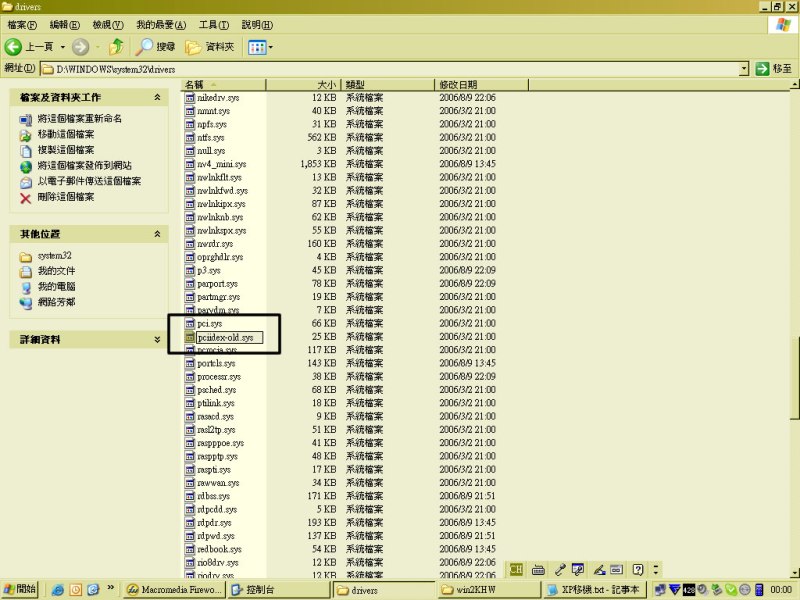The image size is (800, 600).
Task: Open the 編輯(E) menu
Action: (x=65, y=24)
